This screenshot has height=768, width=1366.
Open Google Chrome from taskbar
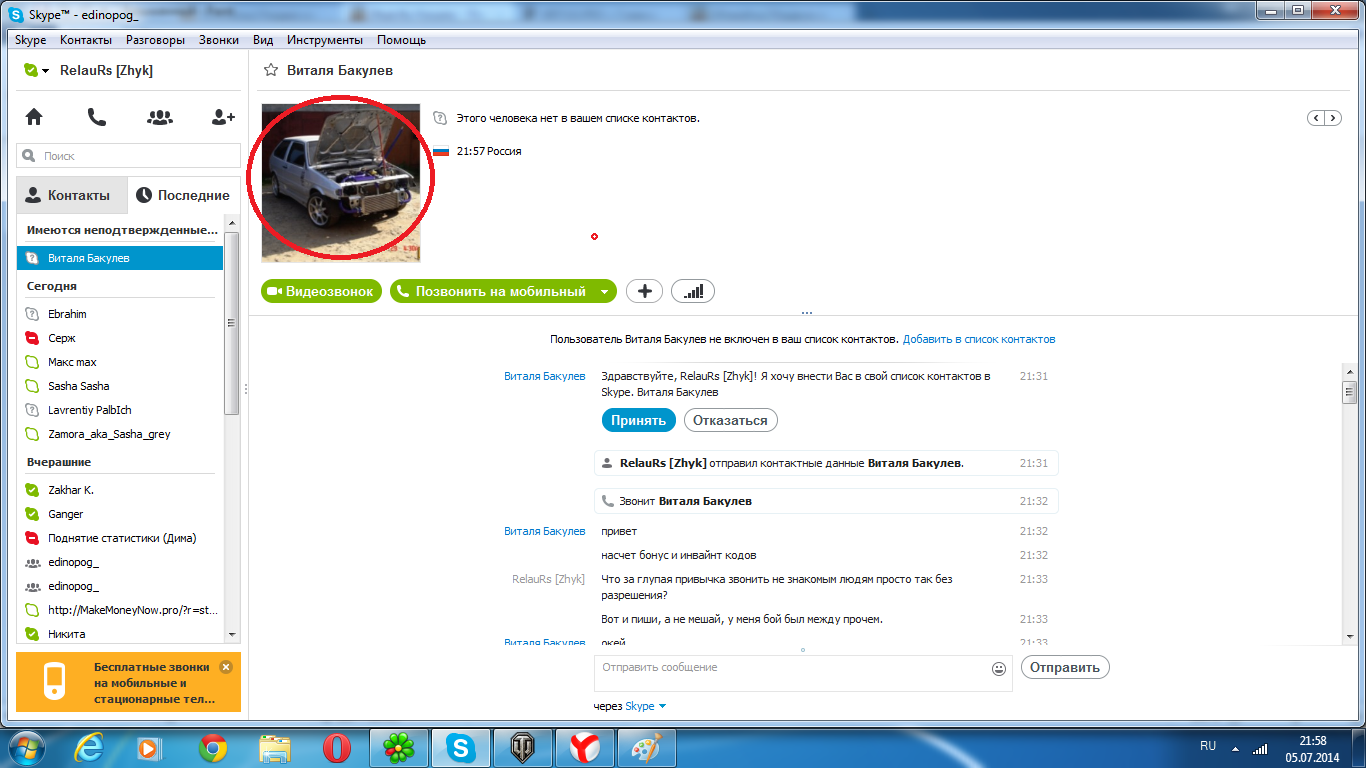[212, 747]
